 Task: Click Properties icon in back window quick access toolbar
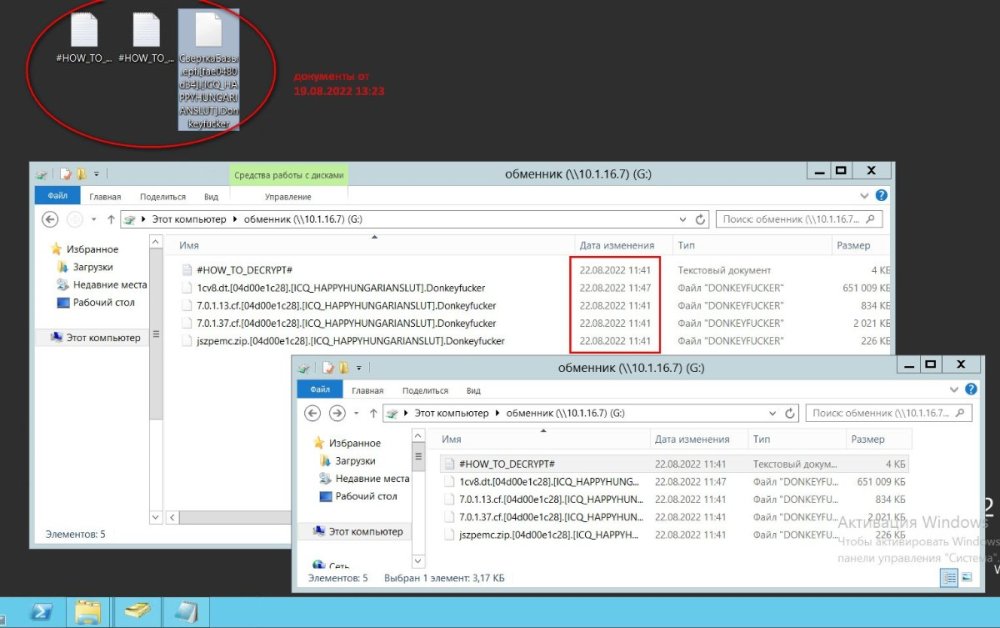click(x=66, y=173)
